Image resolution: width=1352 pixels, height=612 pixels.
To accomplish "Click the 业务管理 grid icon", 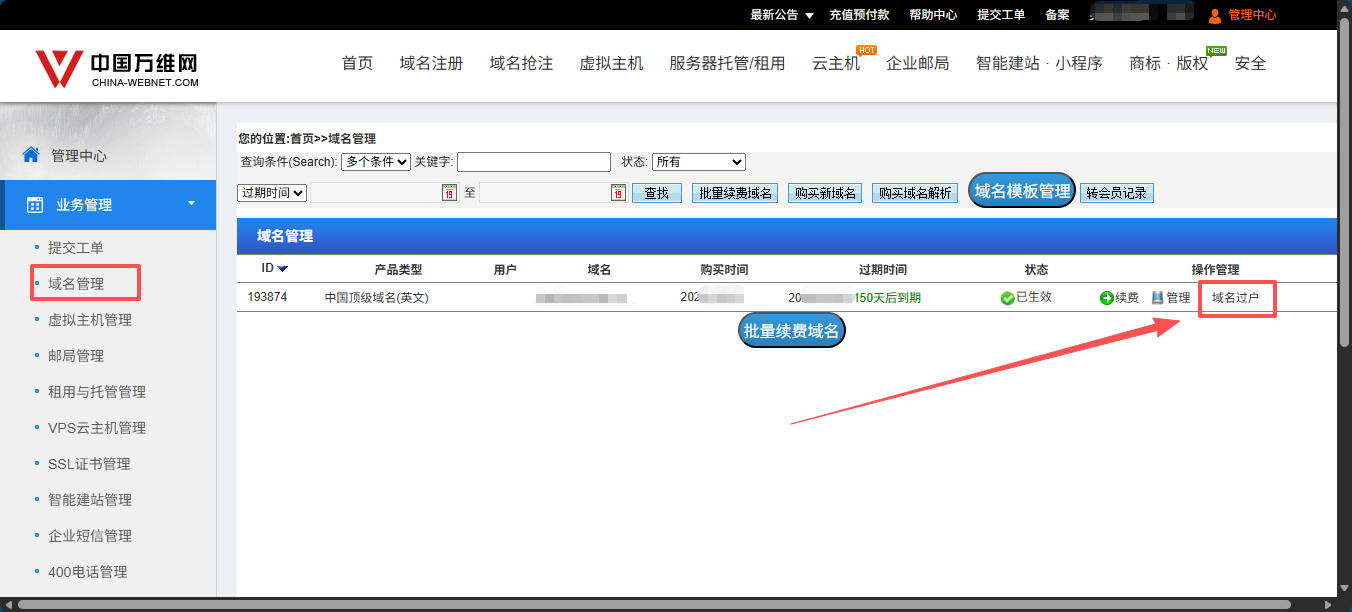I will click(35, 205).
